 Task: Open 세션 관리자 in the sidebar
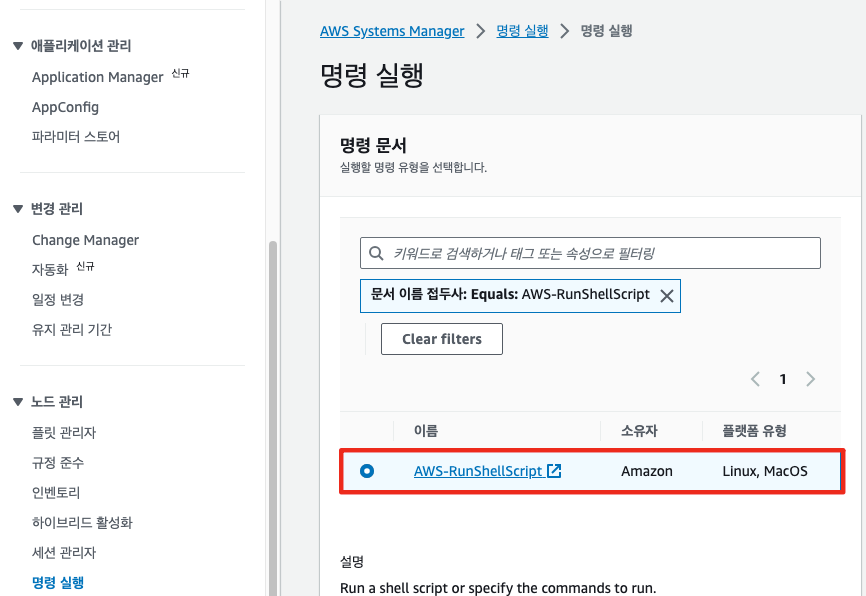[64, 552]
